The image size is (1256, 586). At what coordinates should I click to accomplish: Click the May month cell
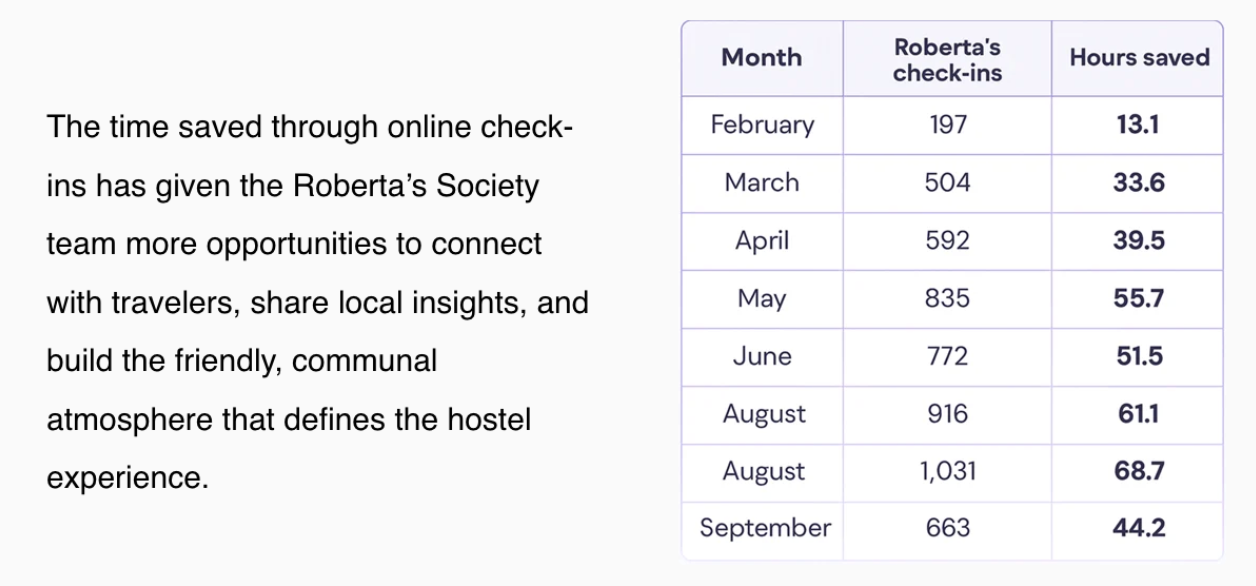pyautogui.click(x=762, y=299)
